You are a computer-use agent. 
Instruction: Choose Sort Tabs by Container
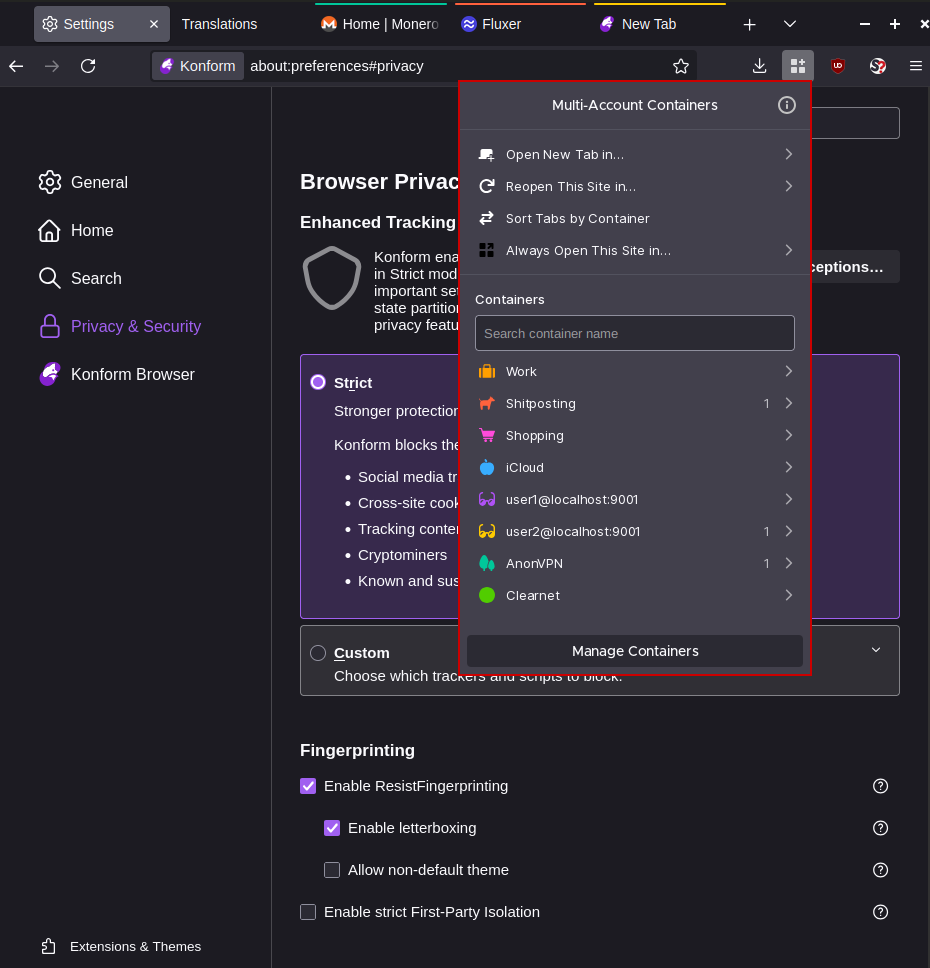click(x=577, y=218)
